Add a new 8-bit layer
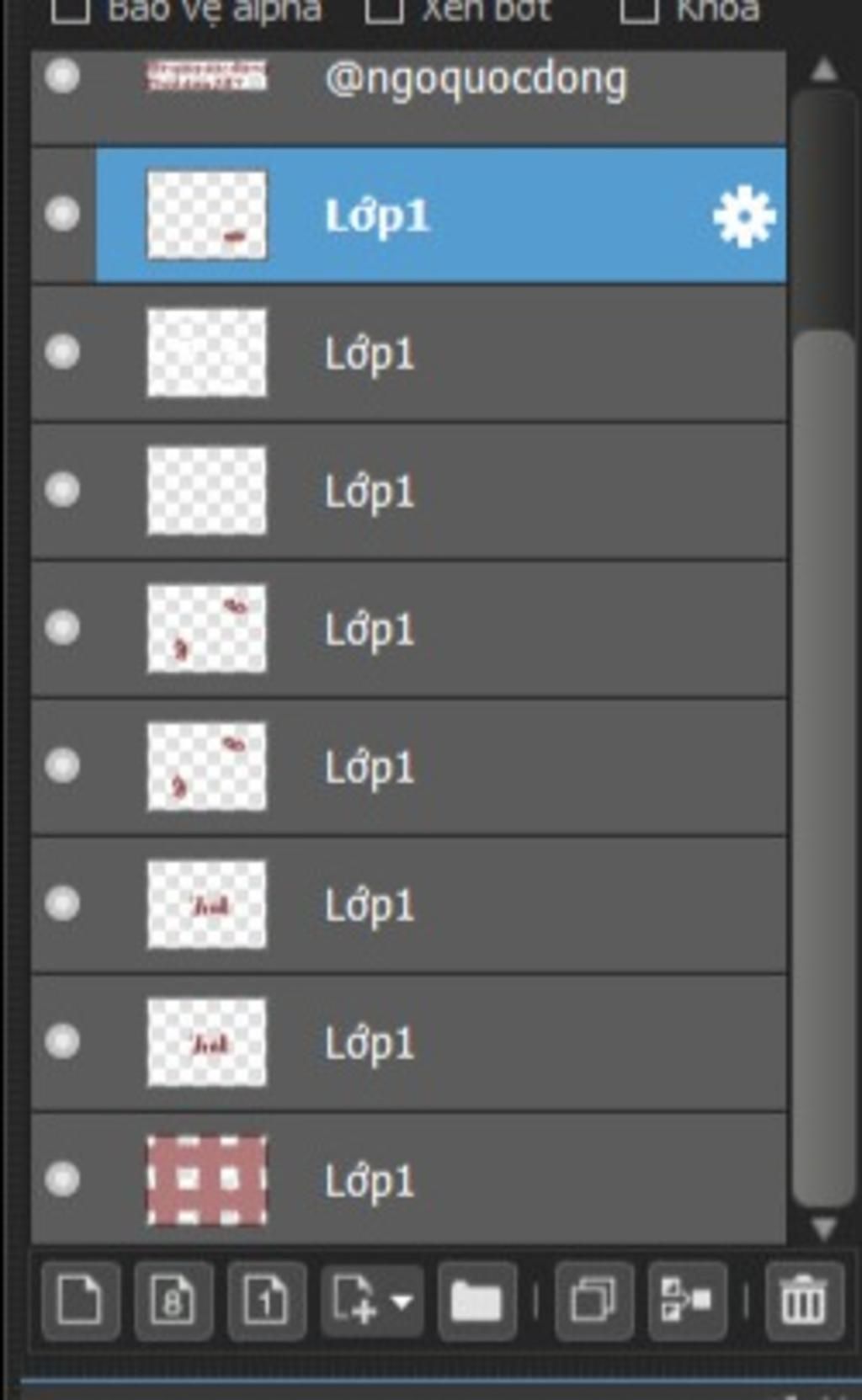The width and height of the screenshot is (862, 1400). click(173, 1301)
